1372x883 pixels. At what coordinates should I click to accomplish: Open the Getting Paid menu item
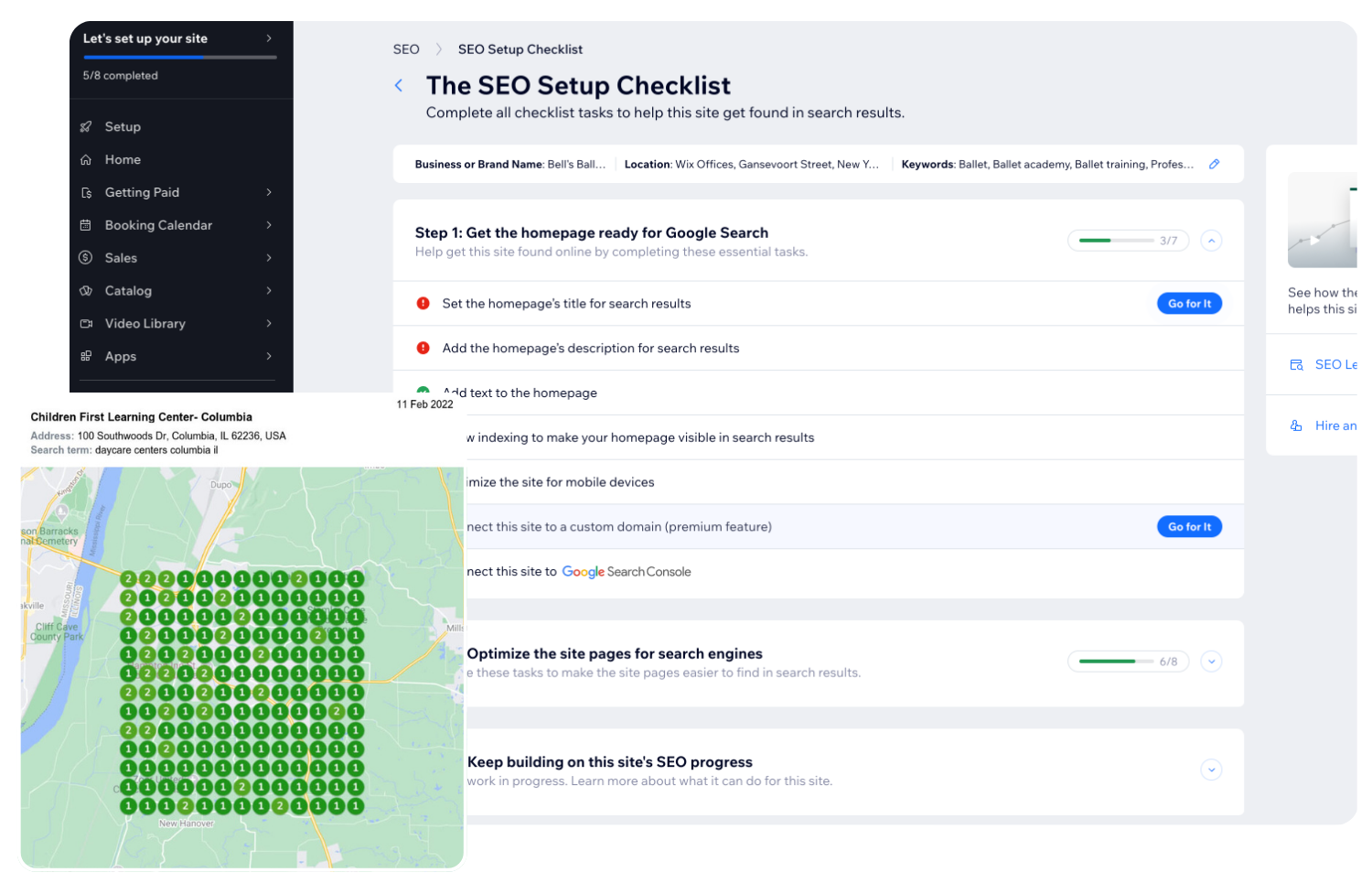point(142,192)
